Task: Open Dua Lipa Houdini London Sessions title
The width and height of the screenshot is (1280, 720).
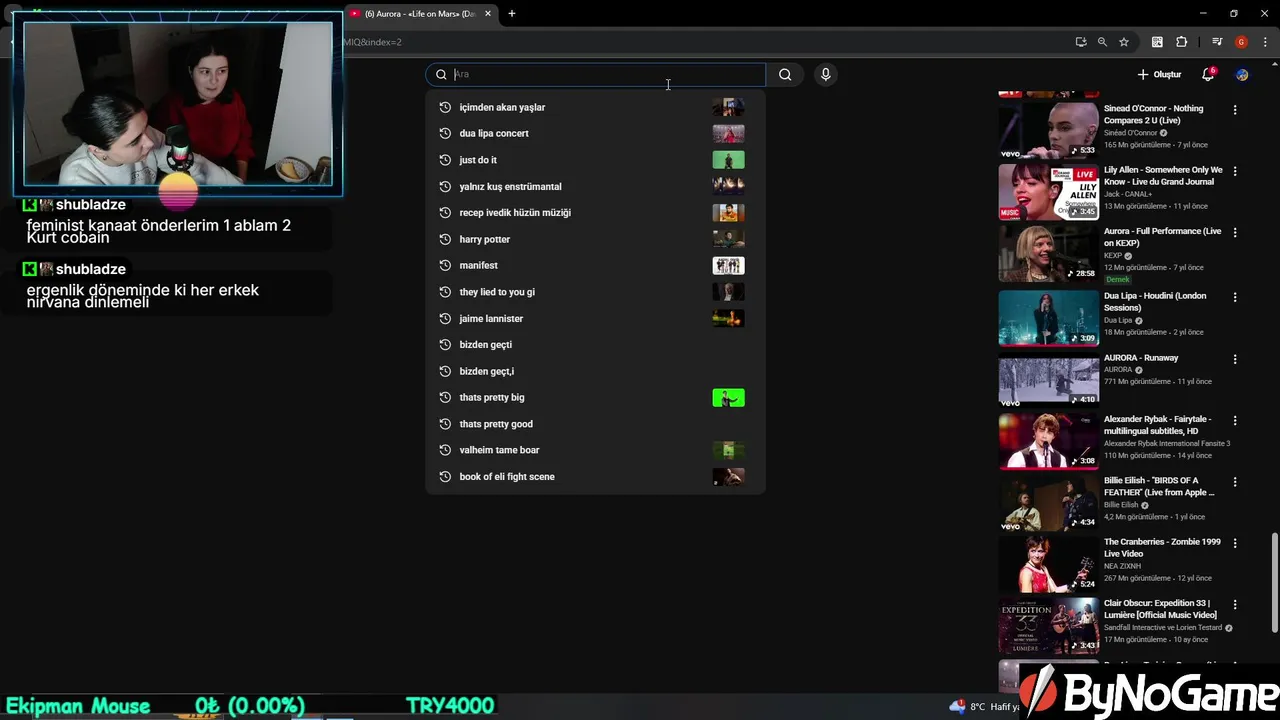Action: [x=1155, y=302]
